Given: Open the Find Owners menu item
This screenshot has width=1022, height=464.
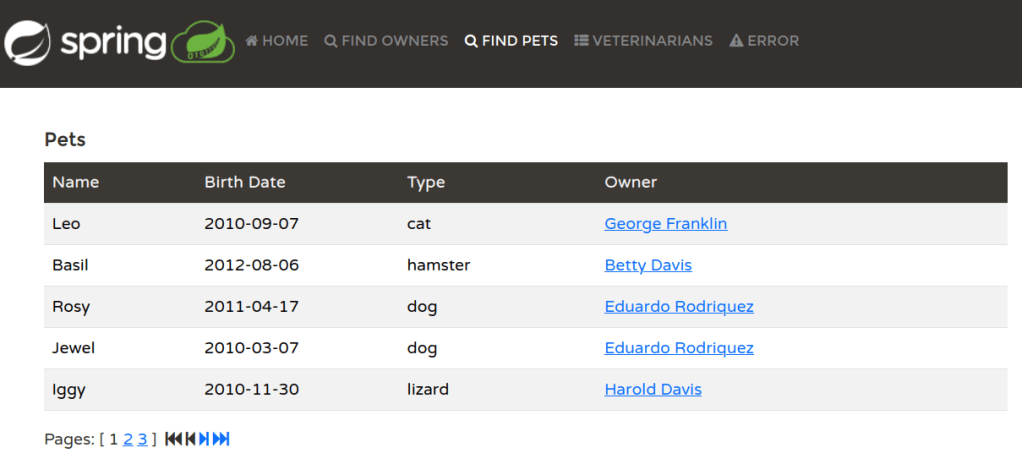Looking at the screenshot, I should click(386, 41).
